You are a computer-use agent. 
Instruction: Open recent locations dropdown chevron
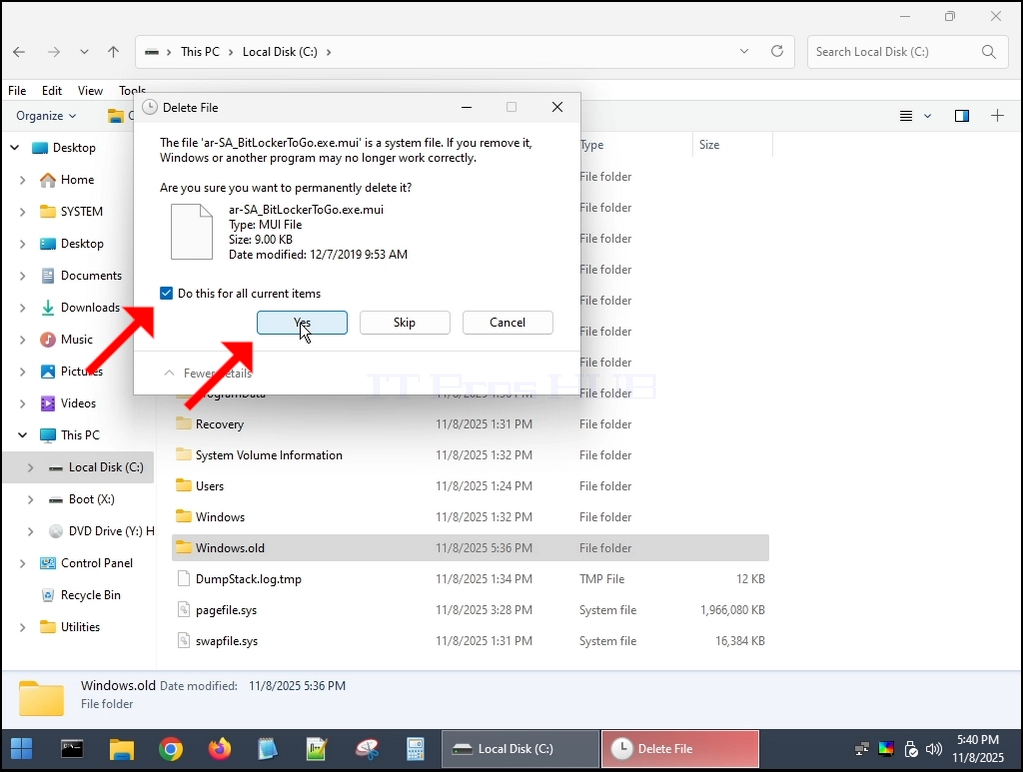[x=84, y=52]
